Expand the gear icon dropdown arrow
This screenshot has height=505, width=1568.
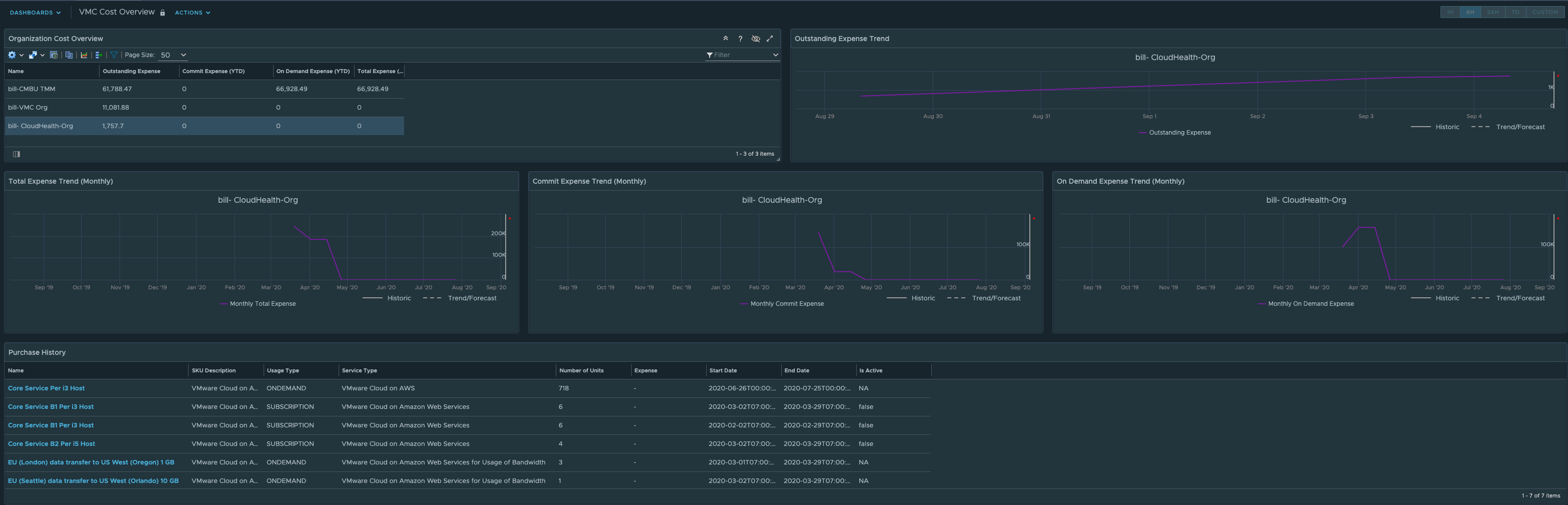click(x=22, y=56)
